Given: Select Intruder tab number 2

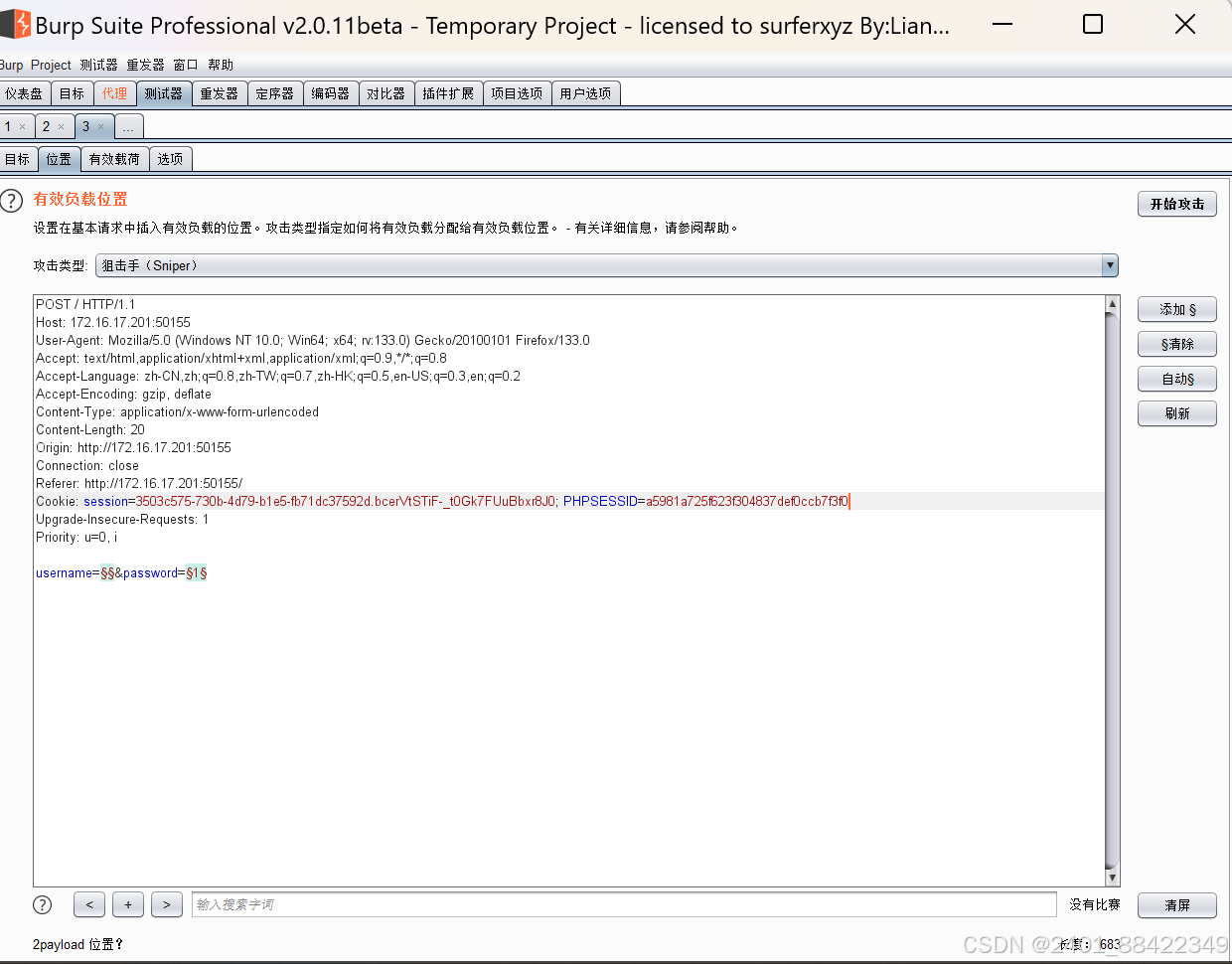Looking at the screenshot, I should tap(47, 127).
